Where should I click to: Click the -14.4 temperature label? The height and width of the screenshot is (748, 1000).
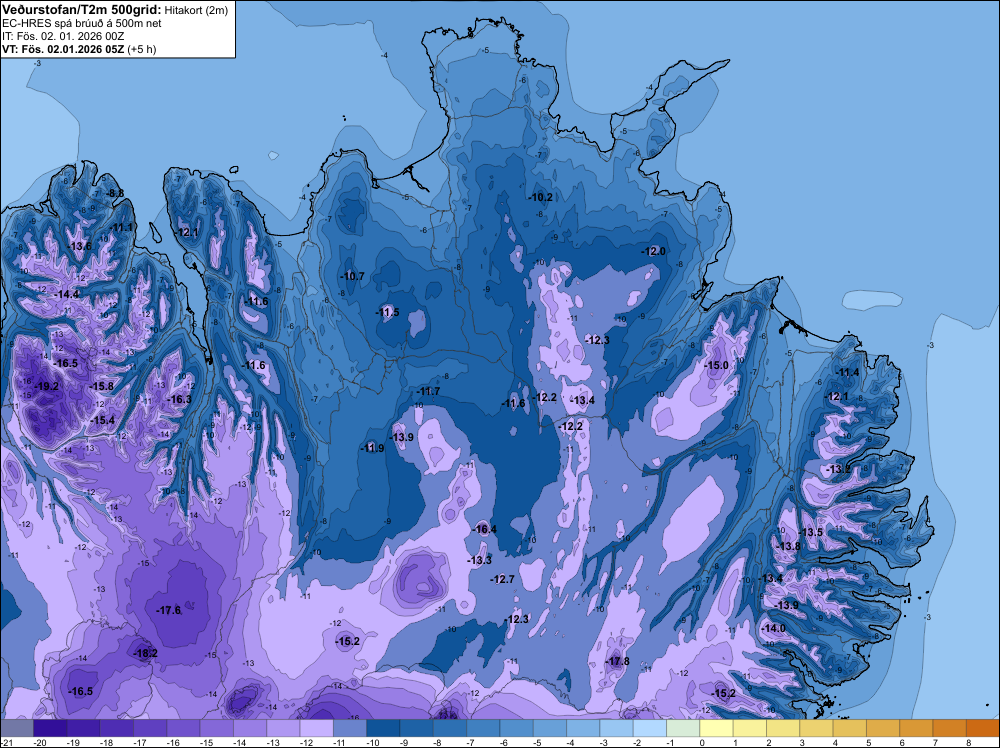click(x=66, y=295)
